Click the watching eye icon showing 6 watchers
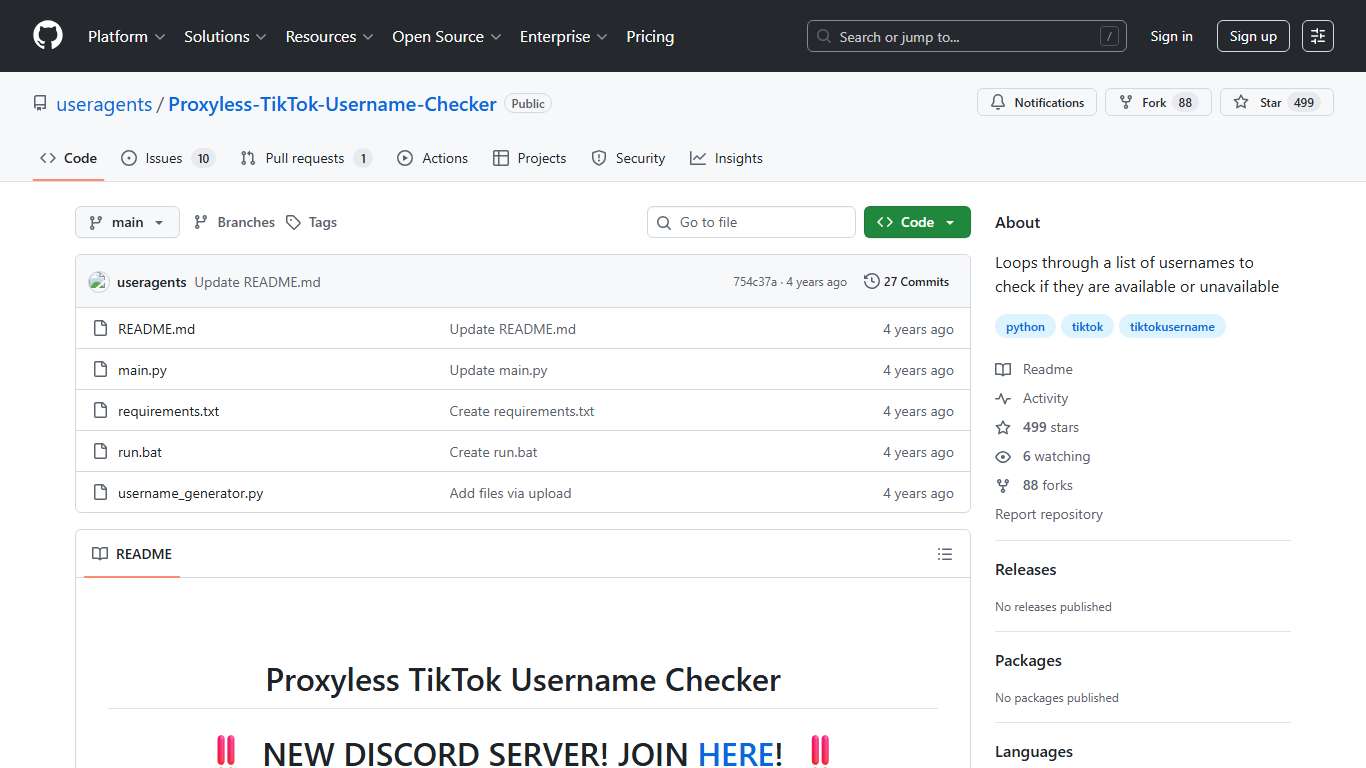 click(x=1003, y=456)
